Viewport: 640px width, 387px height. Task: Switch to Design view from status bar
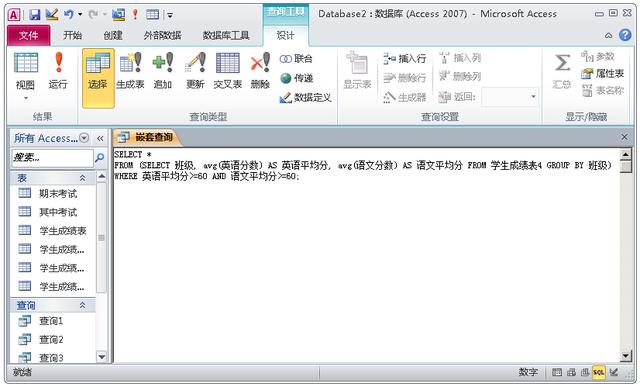point(613,372)
